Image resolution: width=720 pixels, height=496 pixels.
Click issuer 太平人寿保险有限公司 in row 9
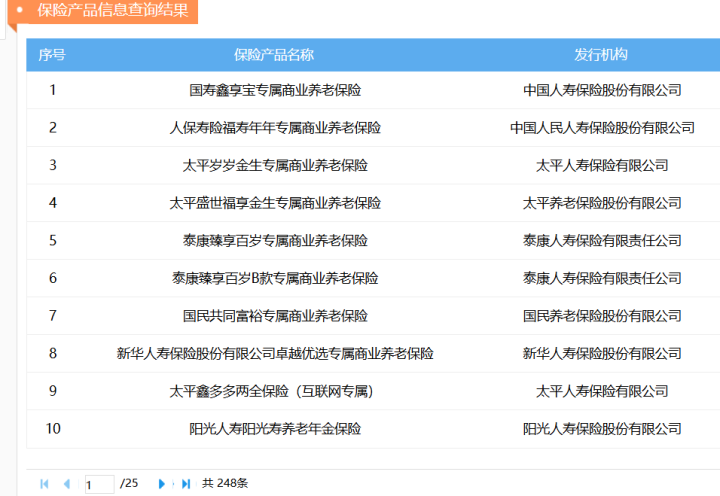click(602, 391)
